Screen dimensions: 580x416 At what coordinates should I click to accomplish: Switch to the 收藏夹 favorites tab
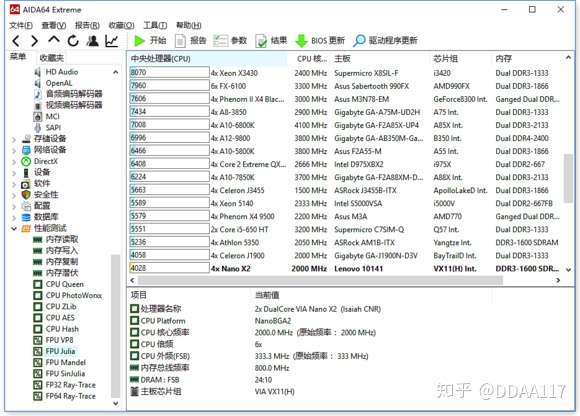51,58
